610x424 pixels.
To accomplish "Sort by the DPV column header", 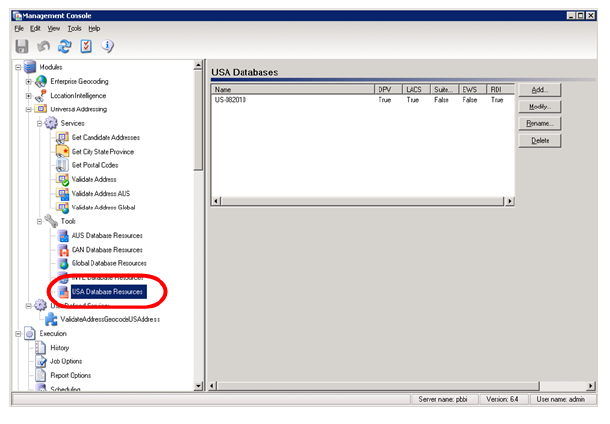I will tap(388, 89).
